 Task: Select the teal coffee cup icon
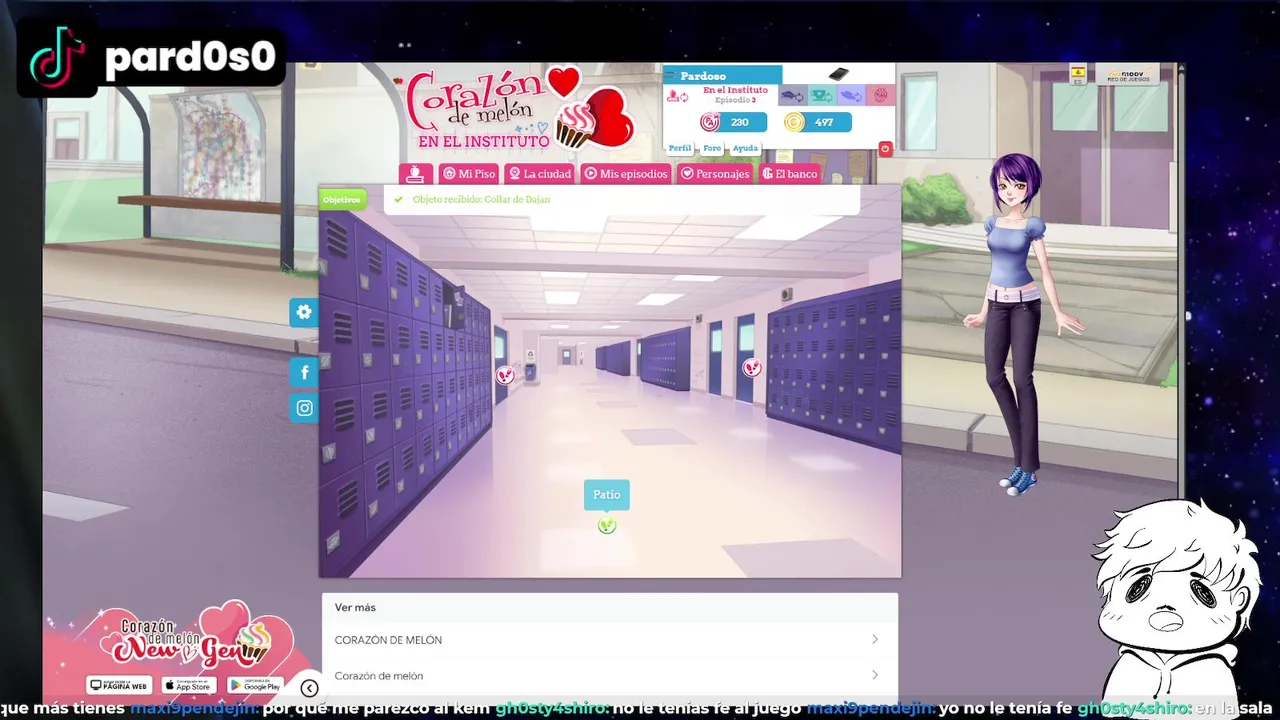coord(822,96)
